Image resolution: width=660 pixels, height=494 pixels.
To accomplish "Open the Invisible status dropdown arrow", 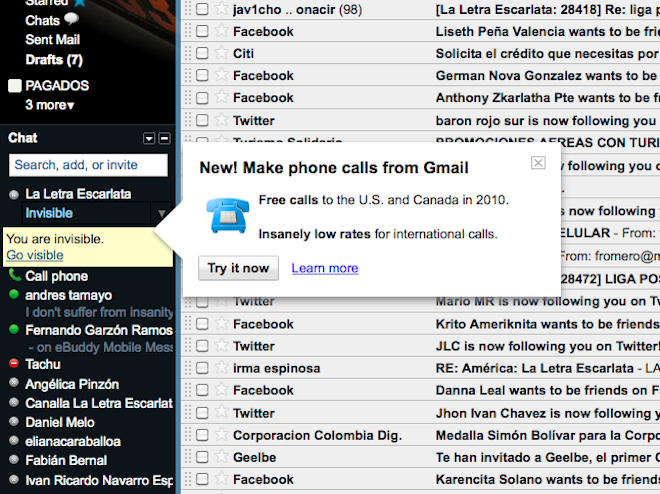I will (x=161, y=213).
